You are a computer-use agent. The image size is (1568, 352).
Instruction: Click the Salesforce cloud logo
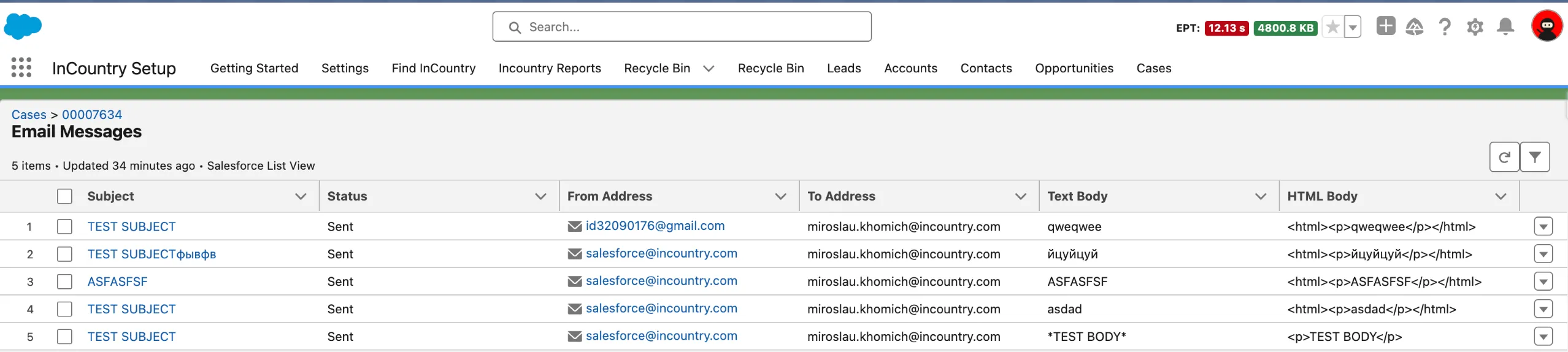[x=23, y=26]
